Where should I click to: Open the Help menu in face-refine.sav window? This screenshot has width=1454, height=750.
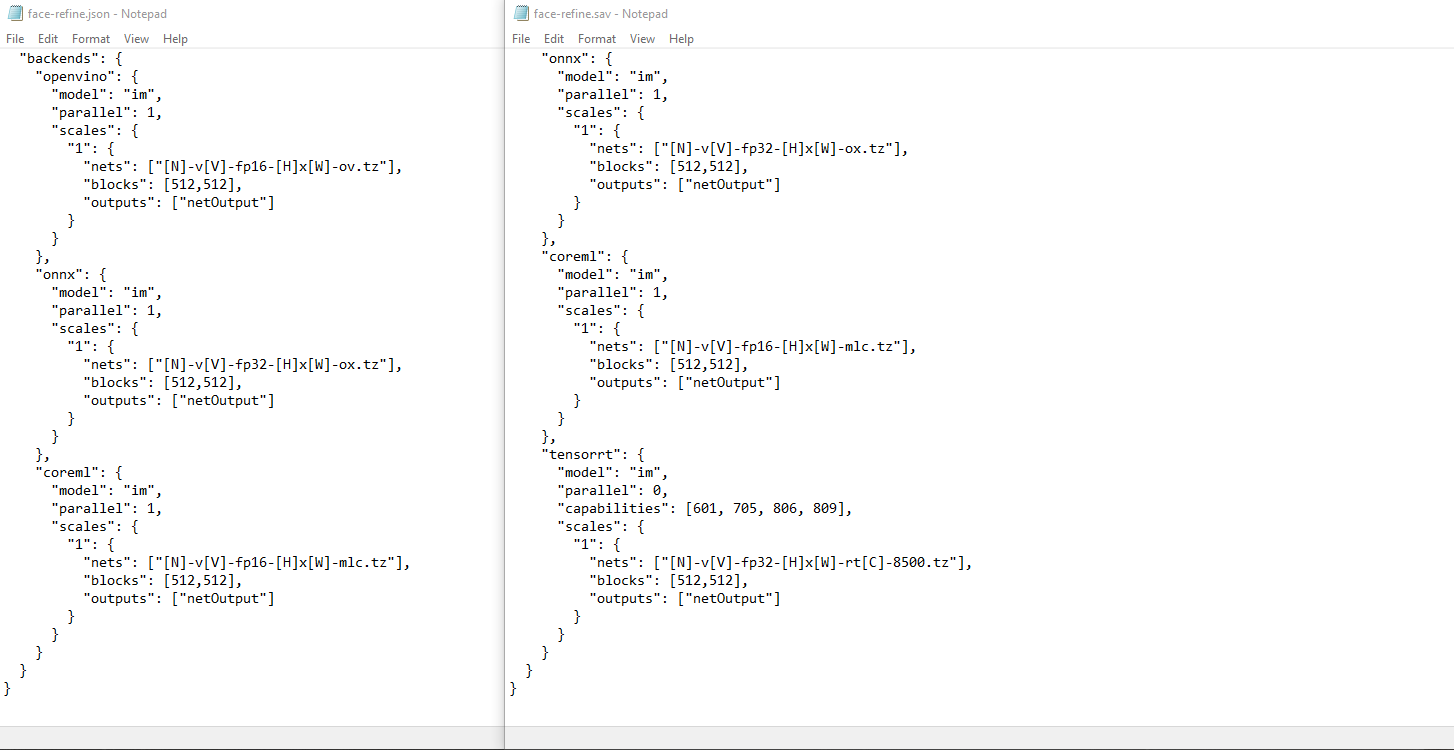(x=681, y=39)
